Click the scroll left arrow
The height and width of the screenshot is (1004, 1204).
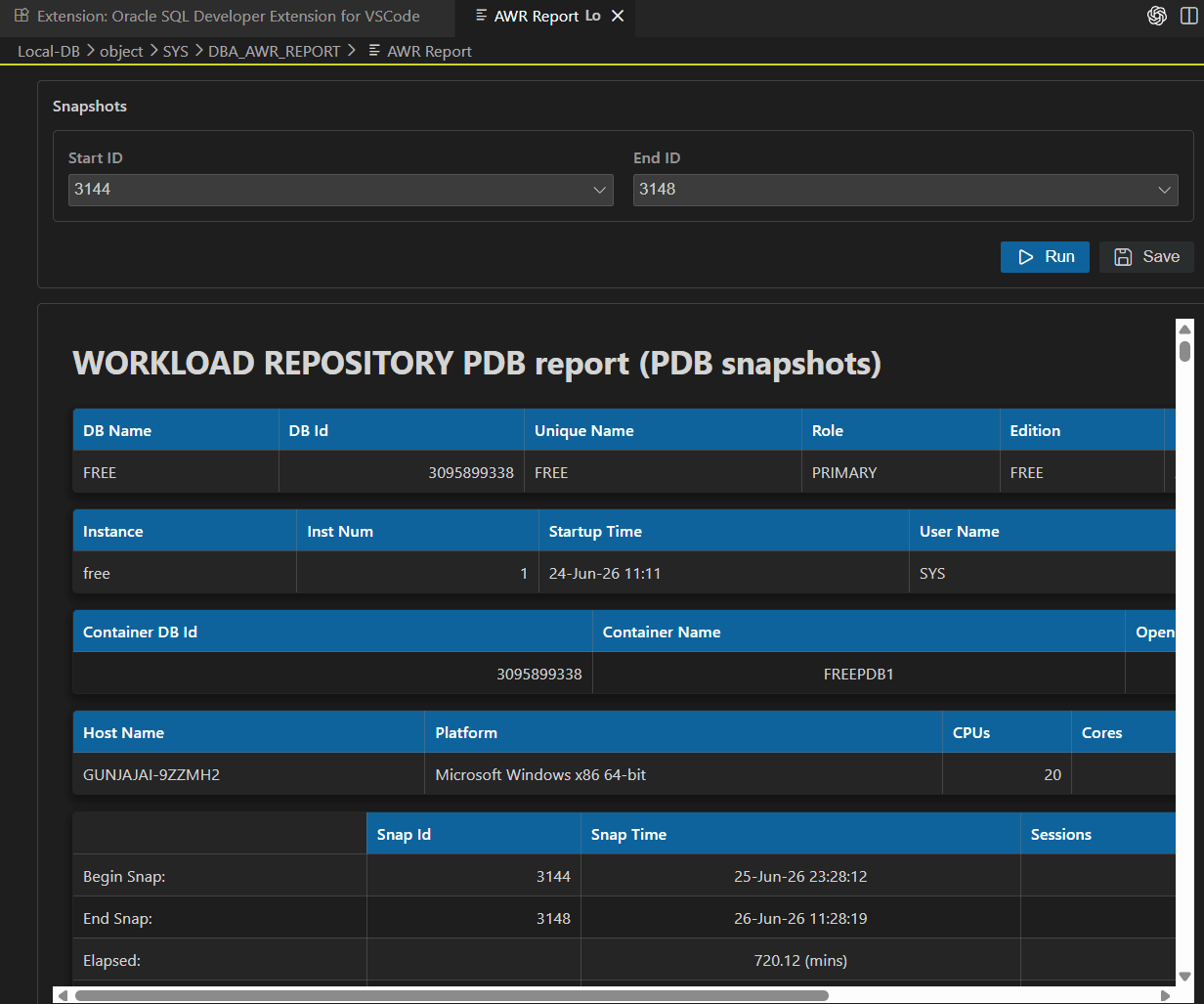point(63,995)
